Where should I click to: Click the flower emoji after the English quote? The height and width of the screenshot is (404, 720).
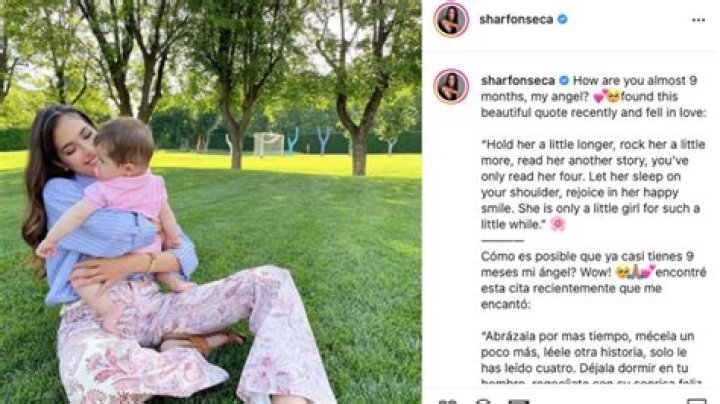pos(557,224)
